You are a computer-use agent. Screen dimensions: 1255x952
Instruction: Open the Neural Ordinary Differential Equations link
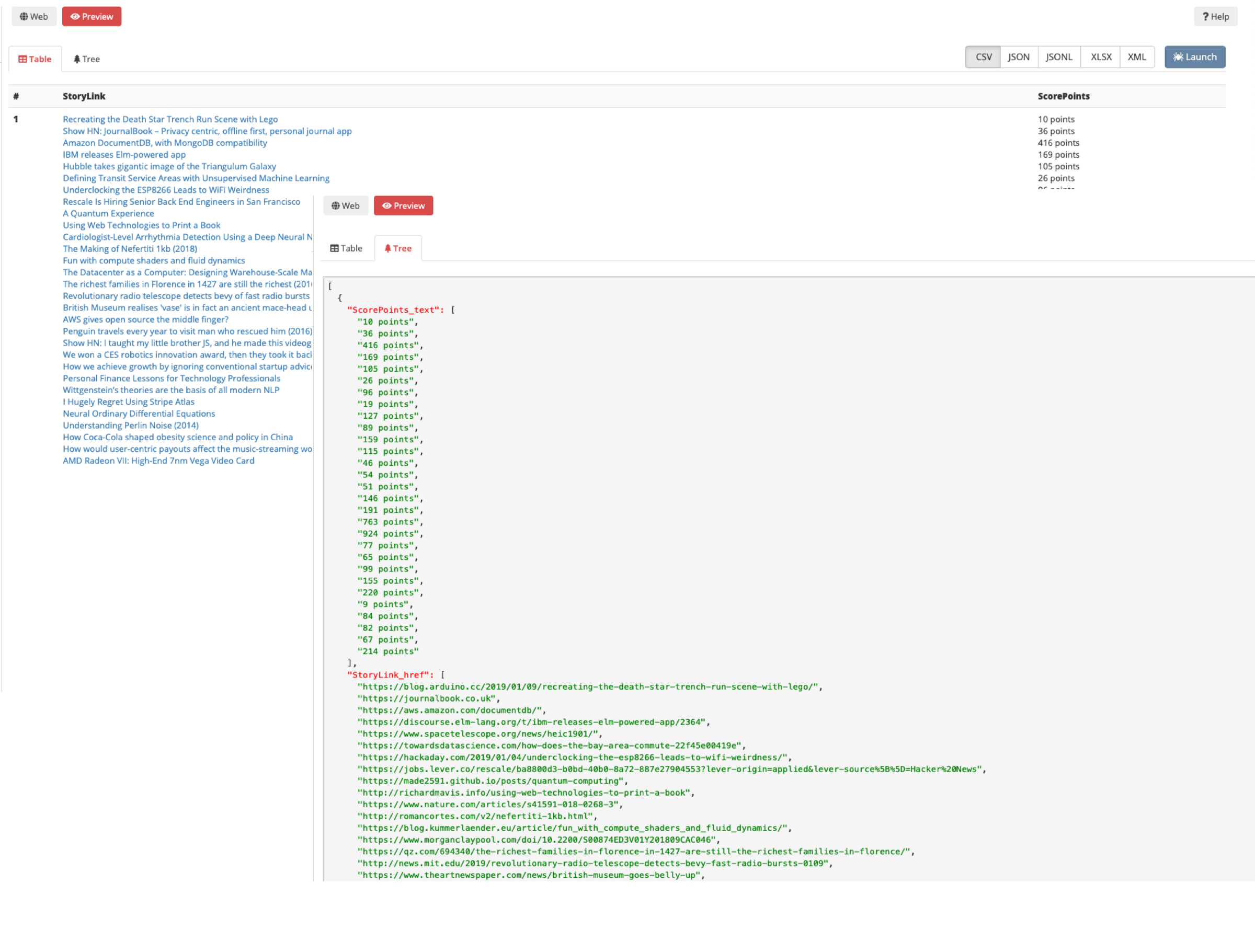click(139, 414)
